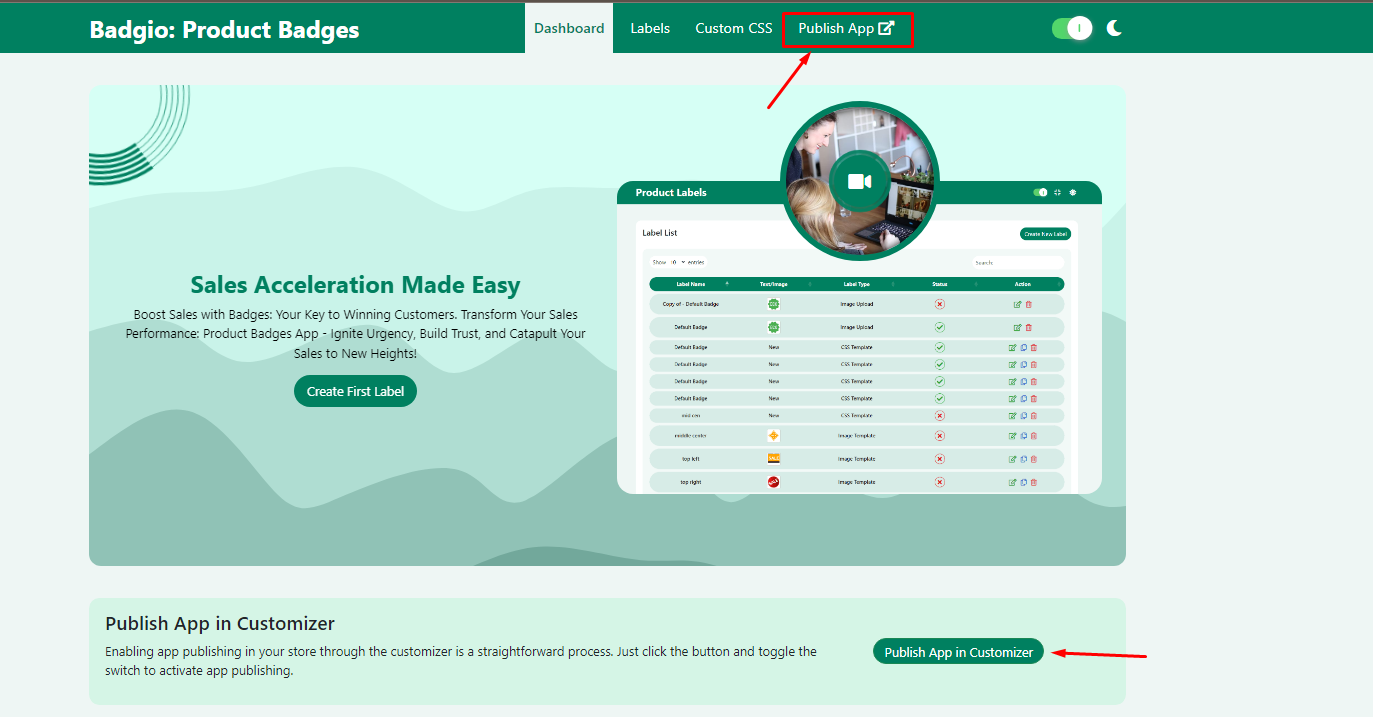Go to the Labels tab
This screenshot has width=1373, height=717.
(x=650, y=28)
